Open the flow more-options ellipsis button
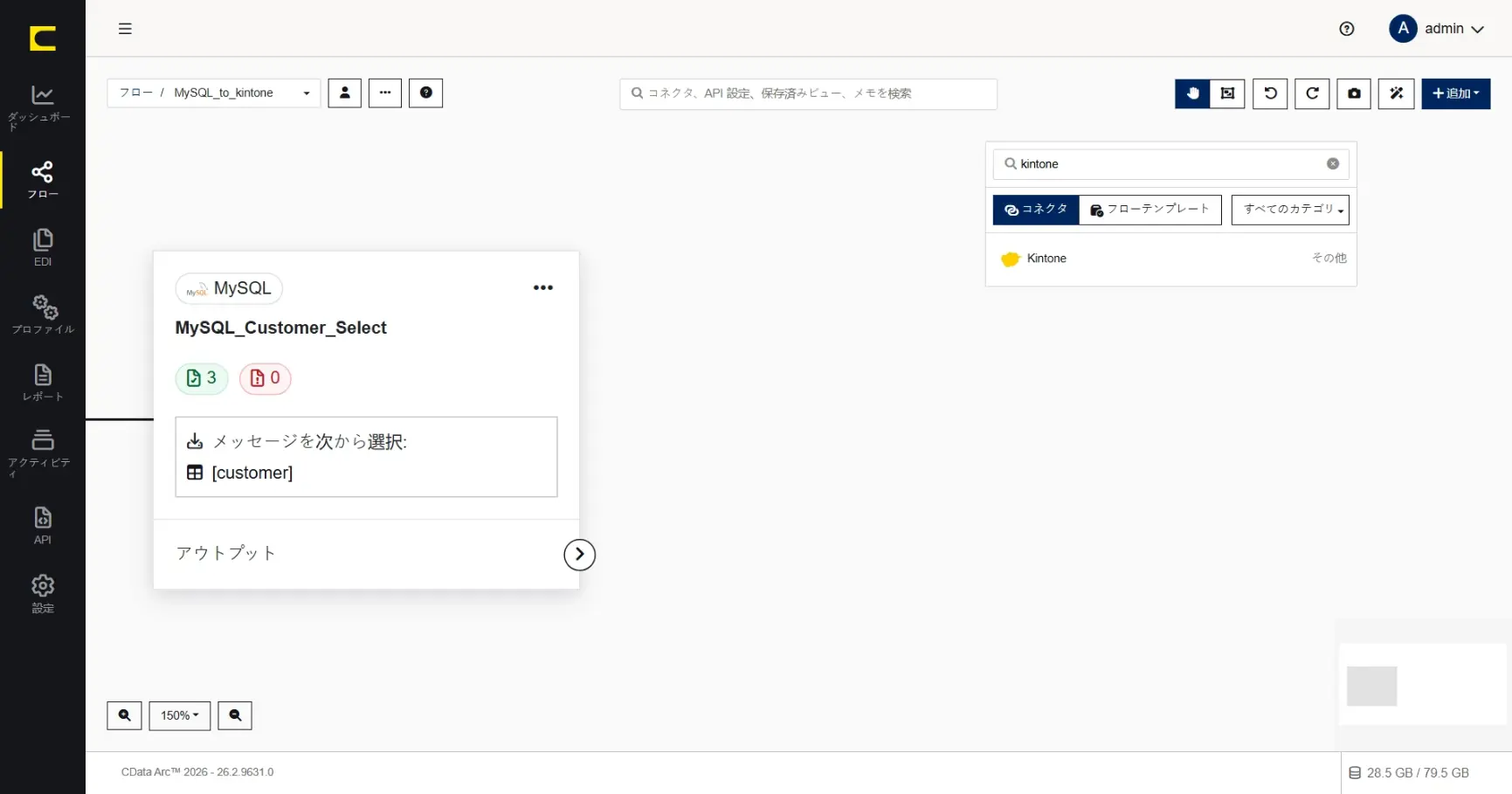This screenshot has width=1512, height=794. click(x=385, y=93)
